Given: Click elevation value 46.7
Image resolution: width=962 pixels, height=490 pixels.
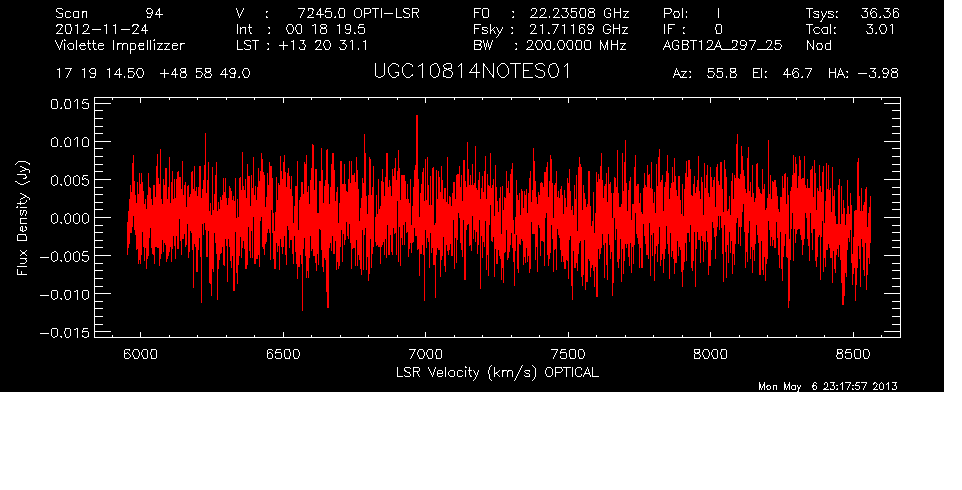Looking at the screenshot, I should (x=798, y=74).
